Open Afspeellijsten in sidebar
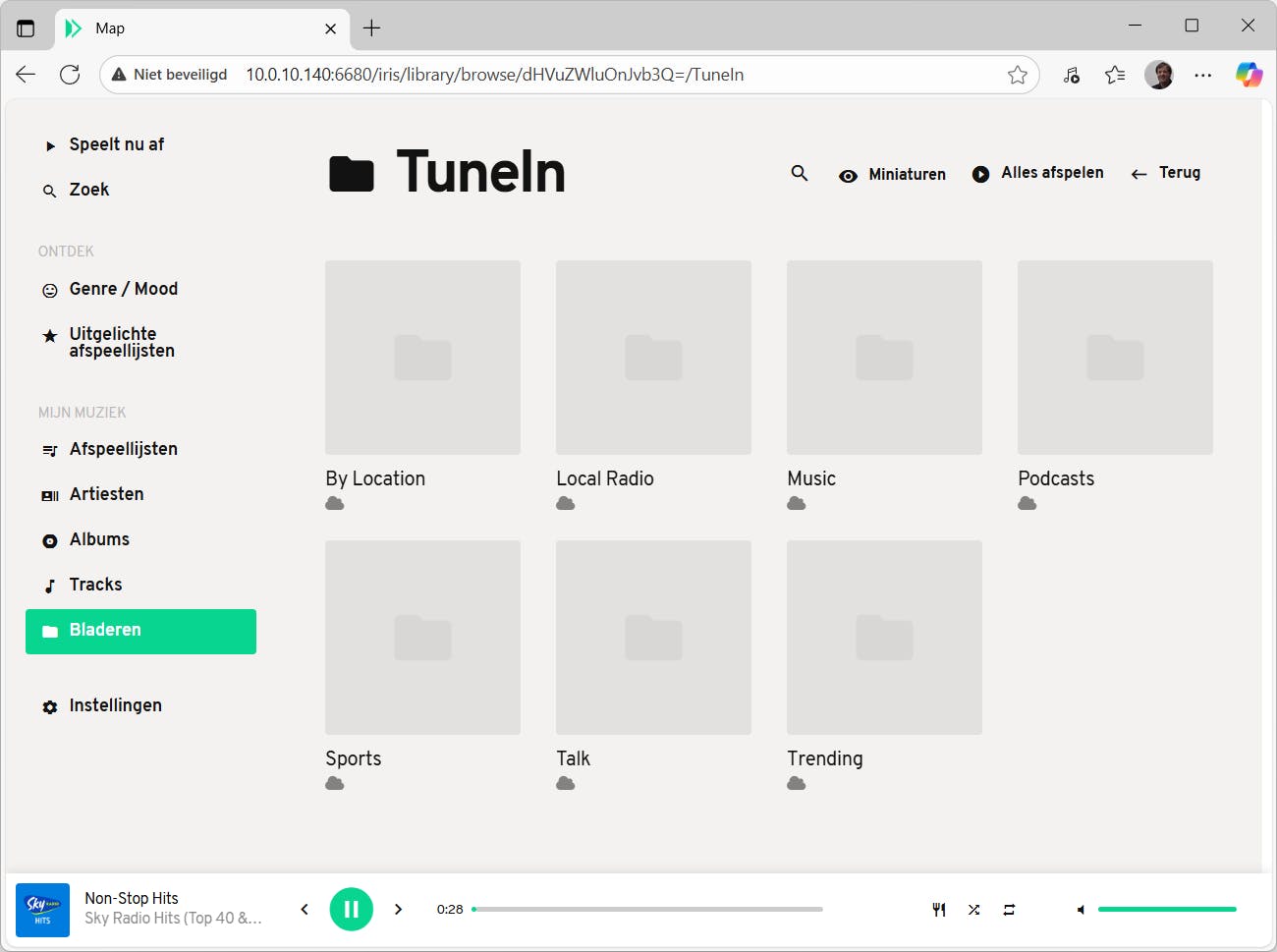Screen dimensions: 1277x952 click(123, 449)
